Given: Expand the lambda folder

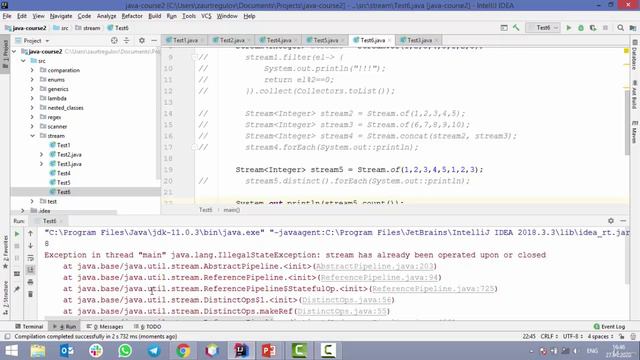Looking at the screenshot, I should point(32,98).
